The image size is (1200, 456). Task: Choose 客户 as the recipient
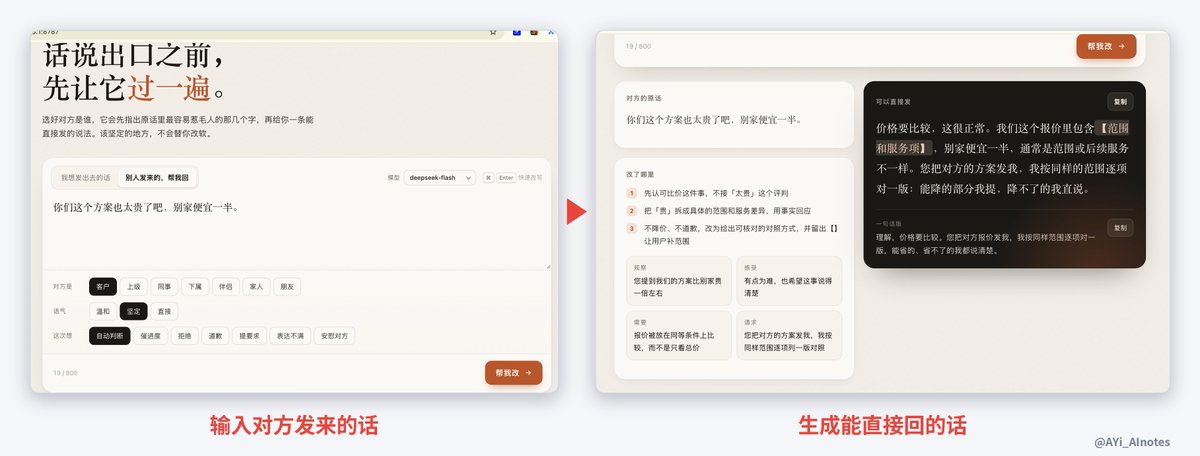(102, 286)
